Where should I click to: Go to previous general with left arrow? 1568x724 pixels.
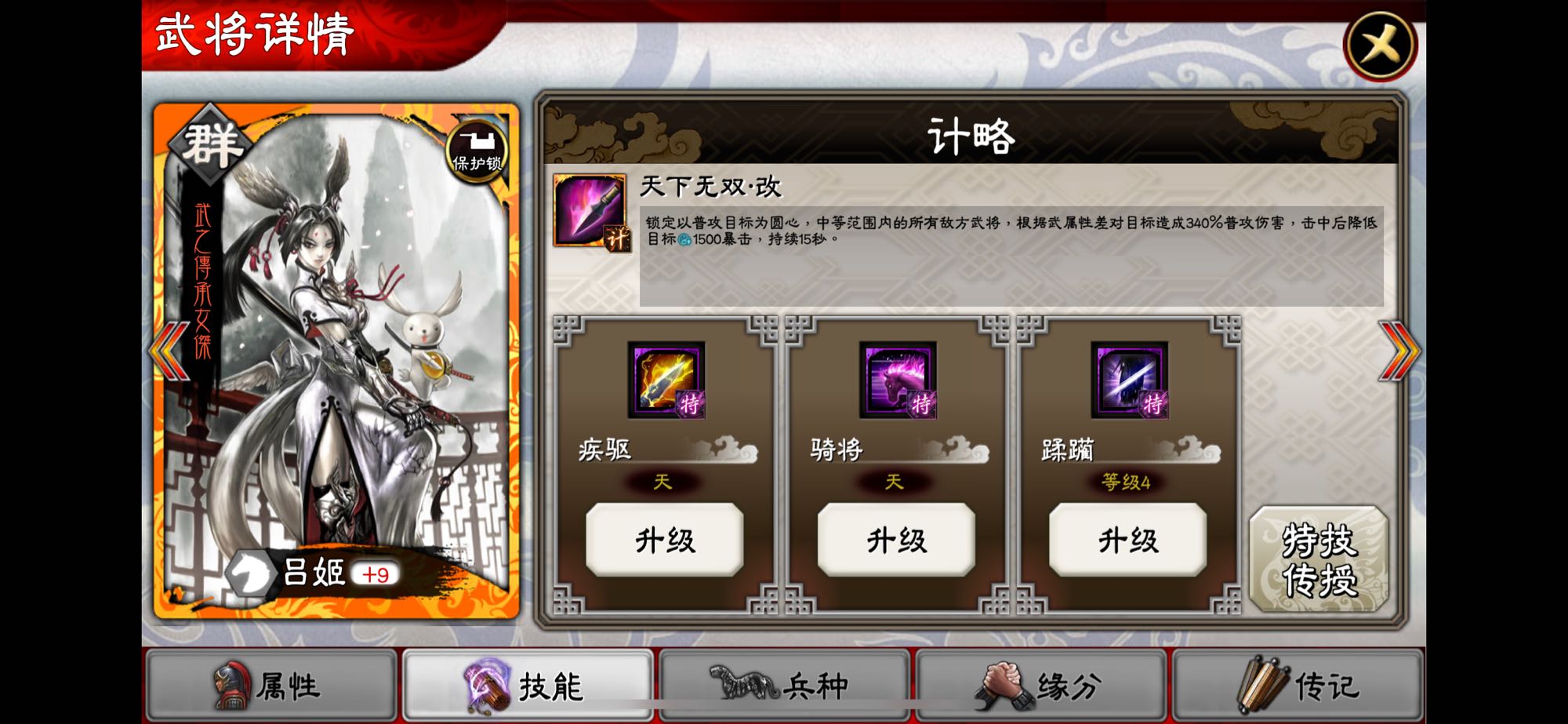tap(169, 351)
